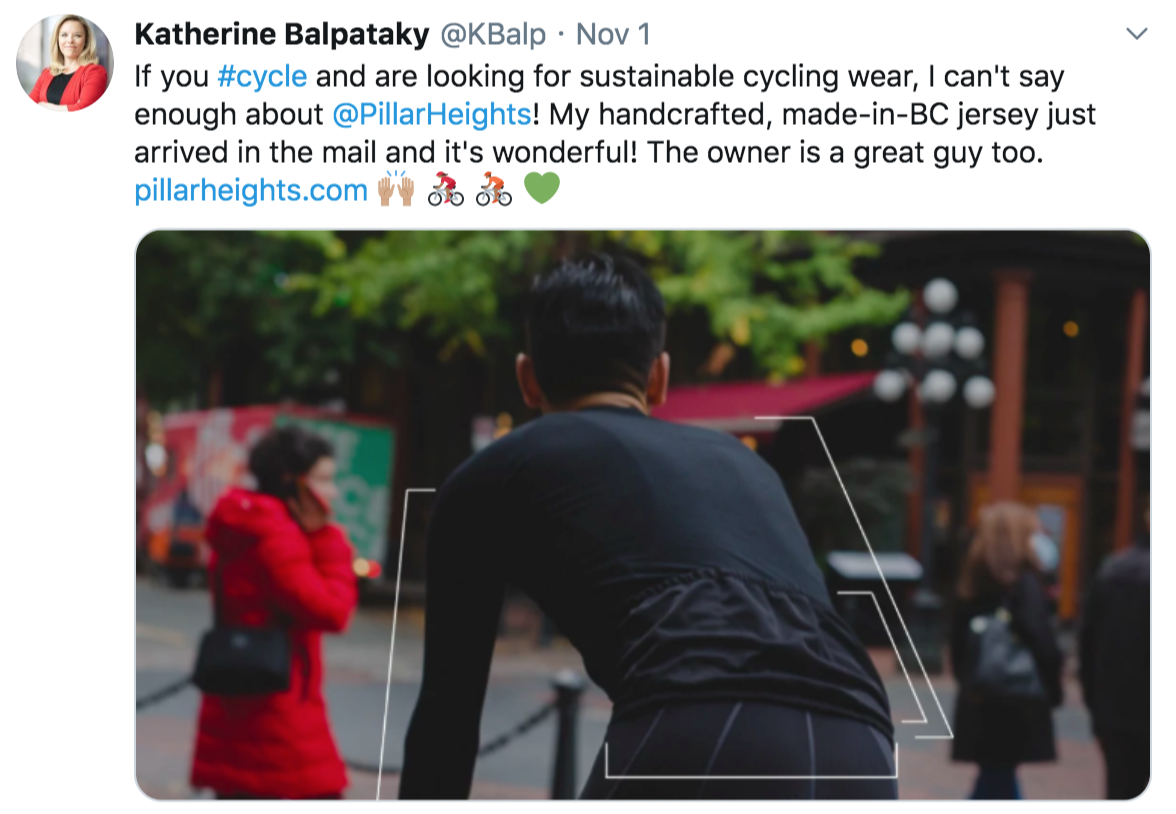1176x814 pixels.
Task: Follow the #cycle hashtag
Action: tap(262, 77)
